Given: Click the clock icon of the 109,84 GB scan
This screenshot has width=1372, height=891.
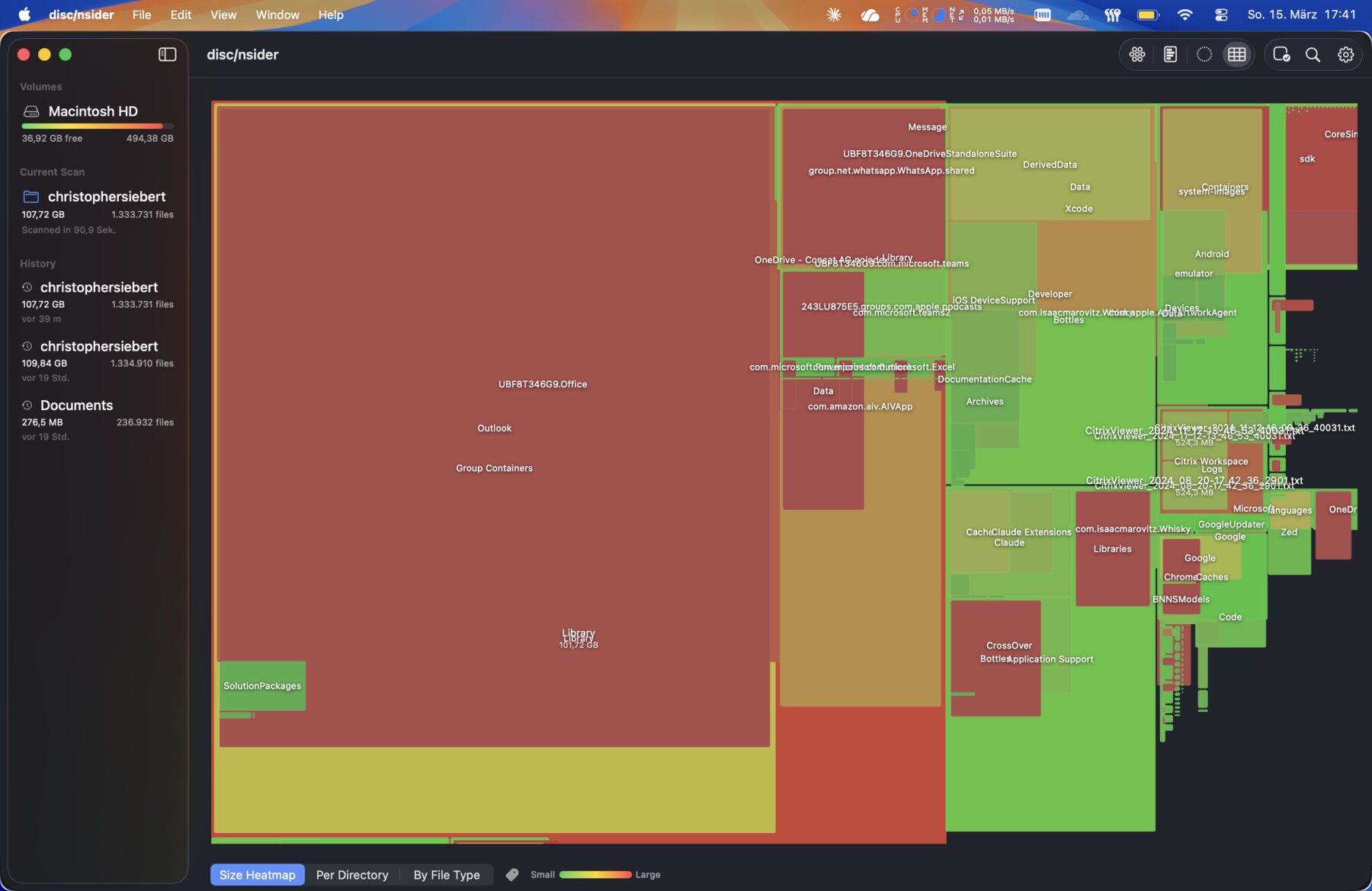Looking at the screenshot, I should 27,346.
